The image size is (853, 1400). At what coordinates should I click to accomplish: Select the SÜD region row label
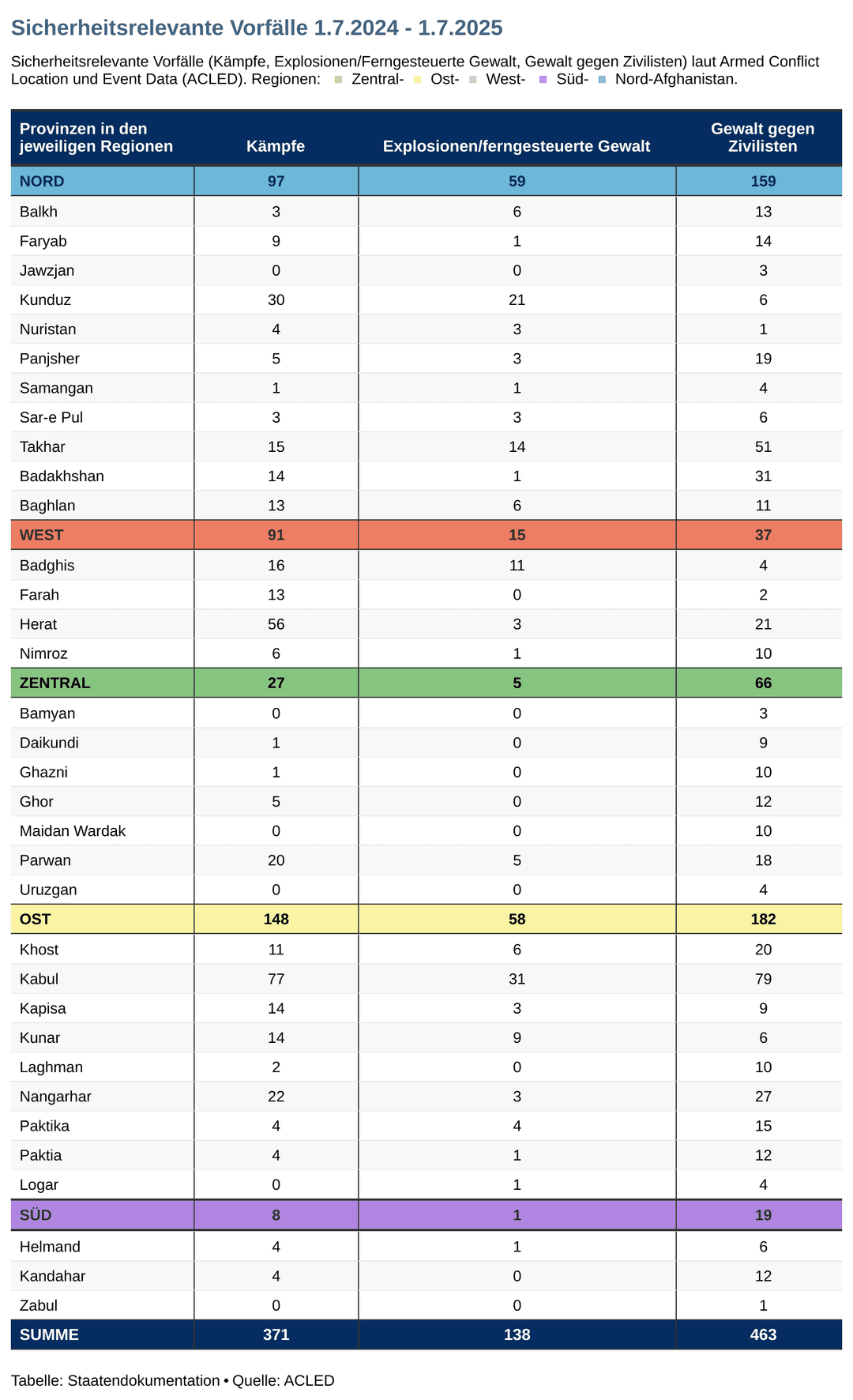36,1215
